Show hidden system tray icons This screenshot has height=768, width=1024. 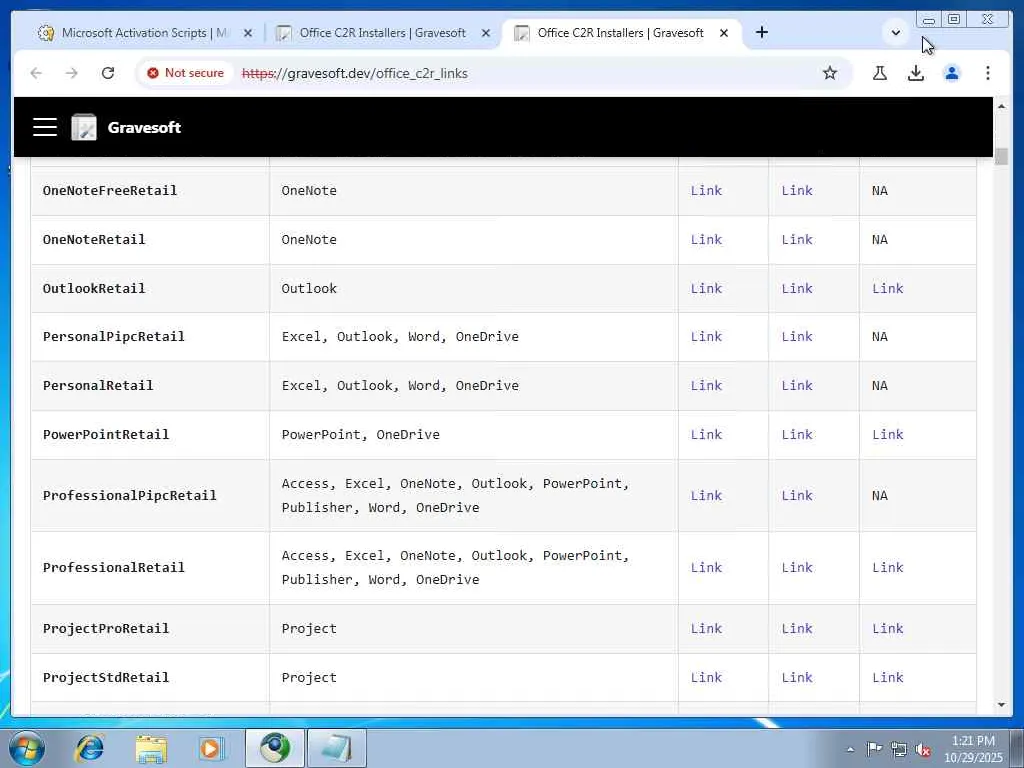pos(850,749)
